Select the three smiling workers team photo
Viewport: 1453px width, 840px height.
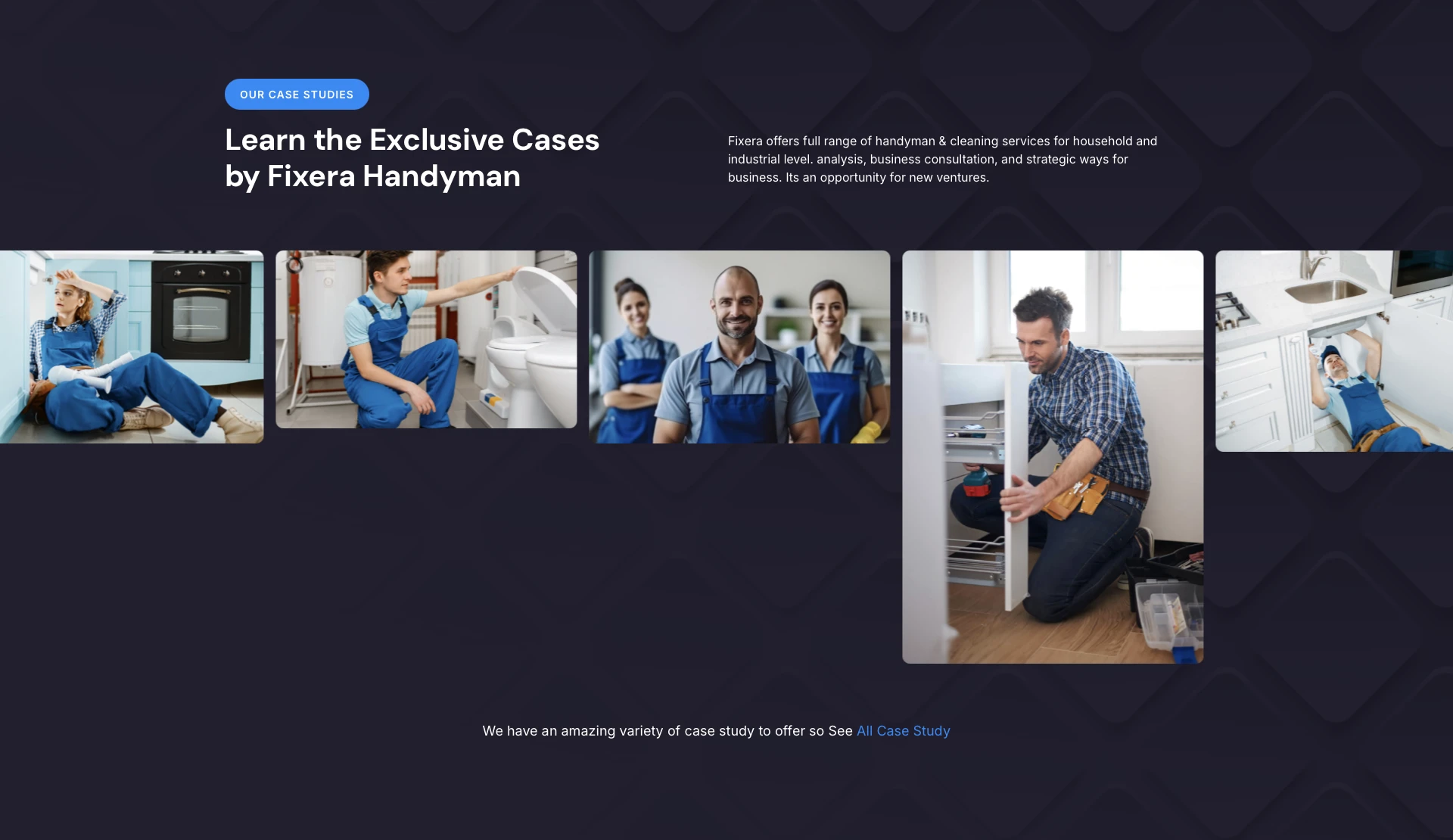tap(739, 347)
